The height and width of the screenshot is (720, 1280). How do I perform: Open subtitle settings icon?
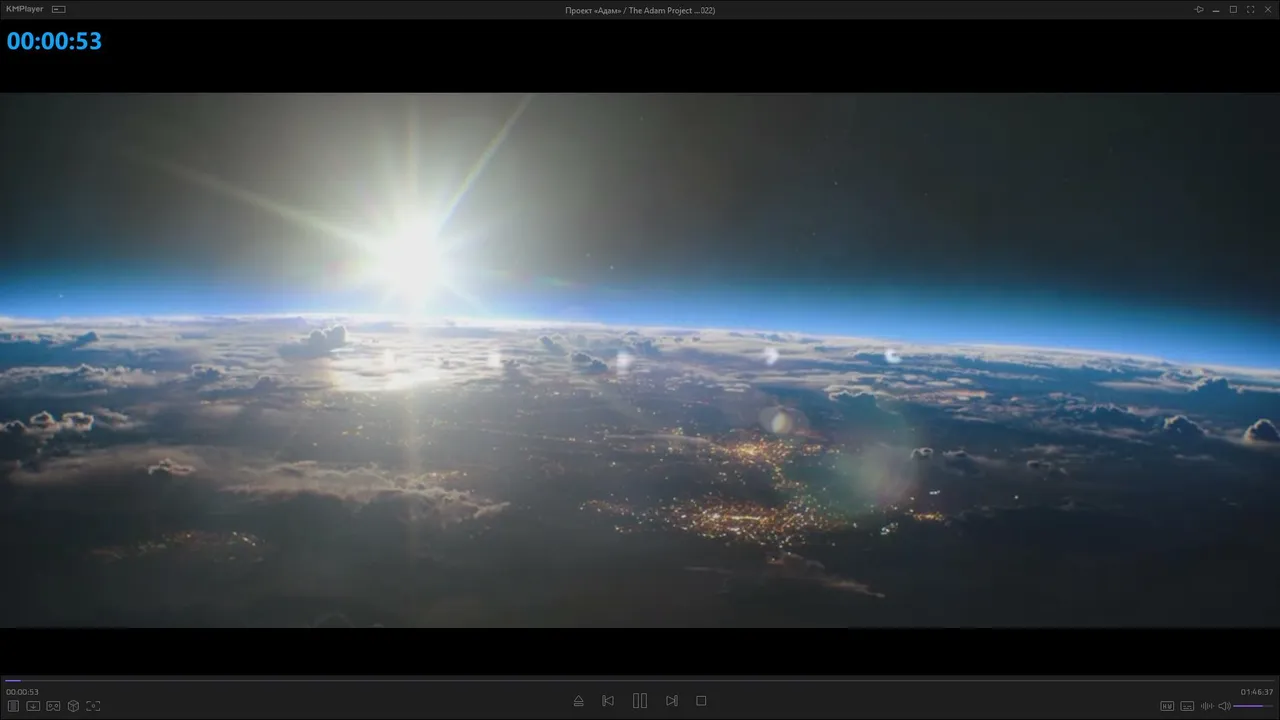pyautogui.click(x=1187, y=706)
